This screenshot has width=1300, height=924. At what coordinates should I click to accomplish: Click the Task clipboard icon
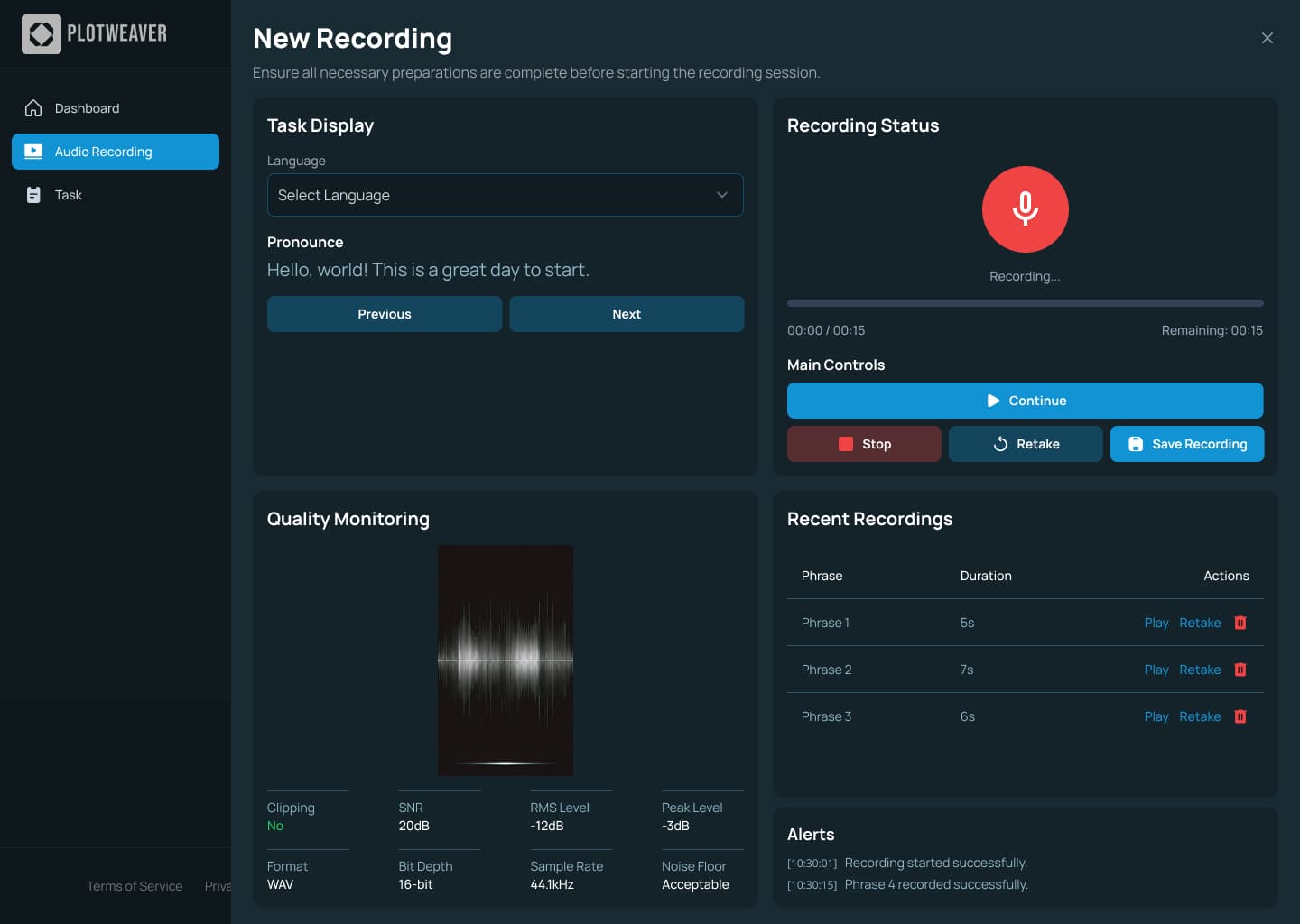(x=33, y=195)
